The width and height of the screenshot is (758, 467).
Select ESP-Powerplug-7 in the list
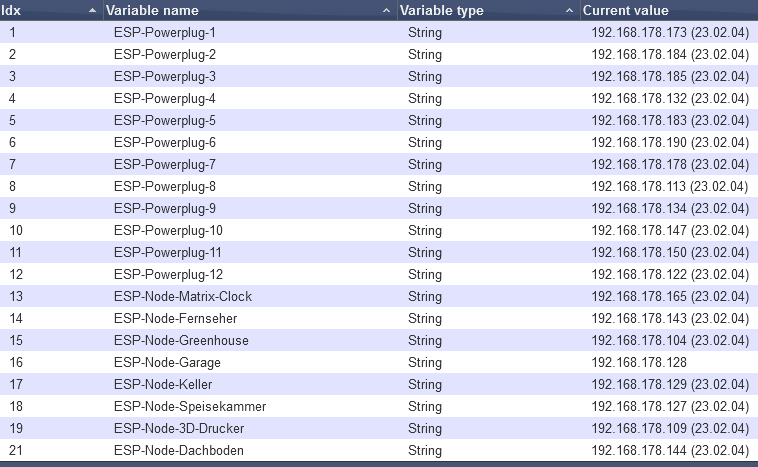pyautogui.click(x=165, y=165)
